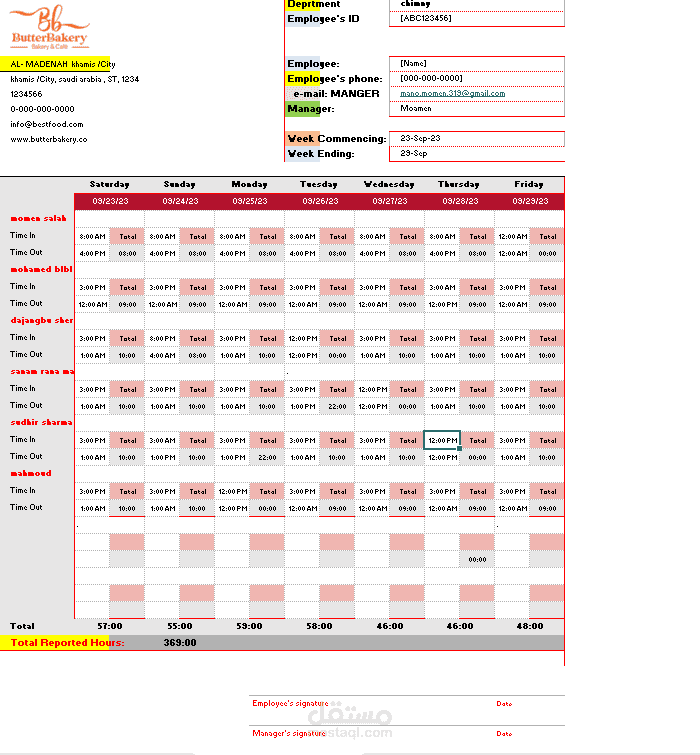Screen dimensions: 700x755
Task: Click sanam rana's Tuesday total 22:00
Action: [x=337, y=406]
